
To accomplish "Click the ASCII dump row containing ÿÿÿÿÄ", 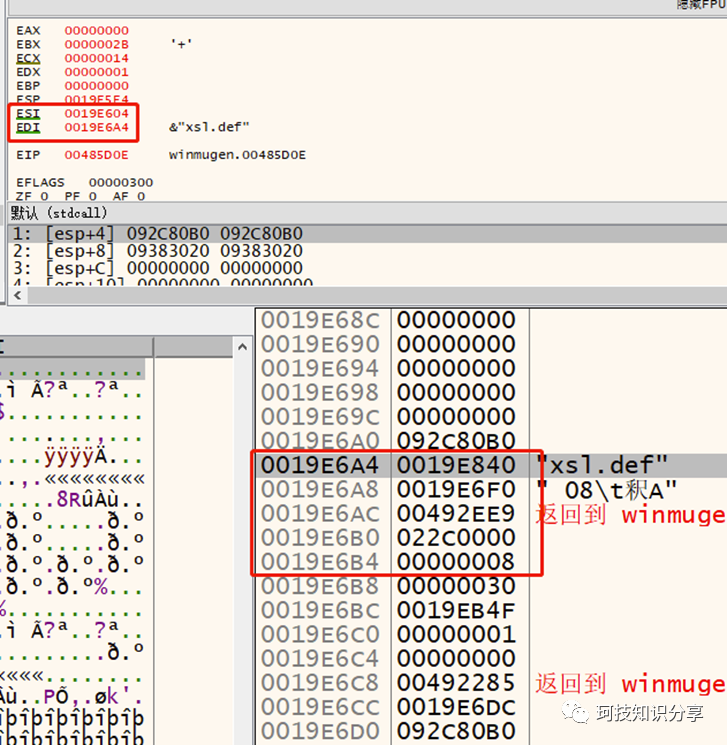I will 71,457.
